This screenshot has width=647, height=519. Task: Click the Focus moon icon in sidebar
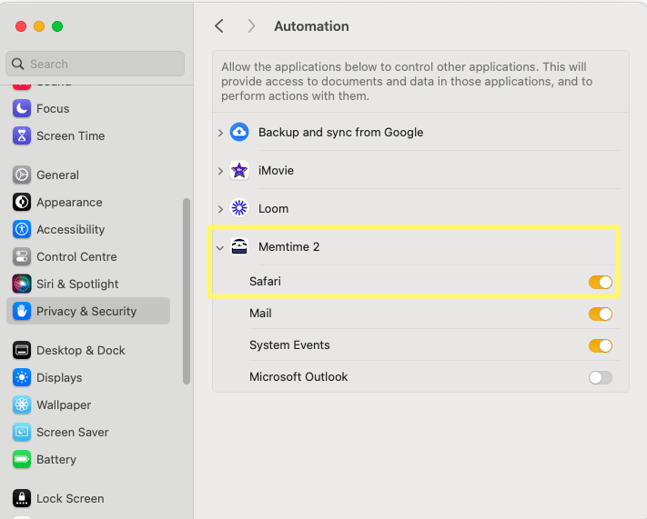(21, 109)
